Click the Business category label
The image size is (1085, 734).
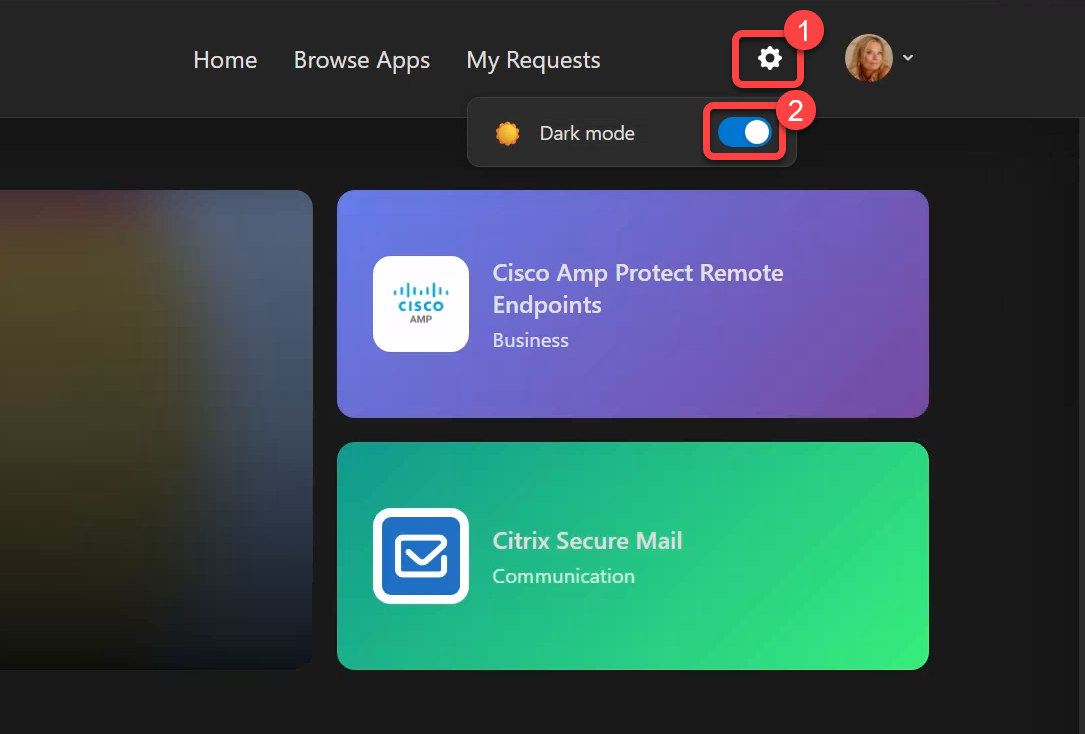click(530, 340)
